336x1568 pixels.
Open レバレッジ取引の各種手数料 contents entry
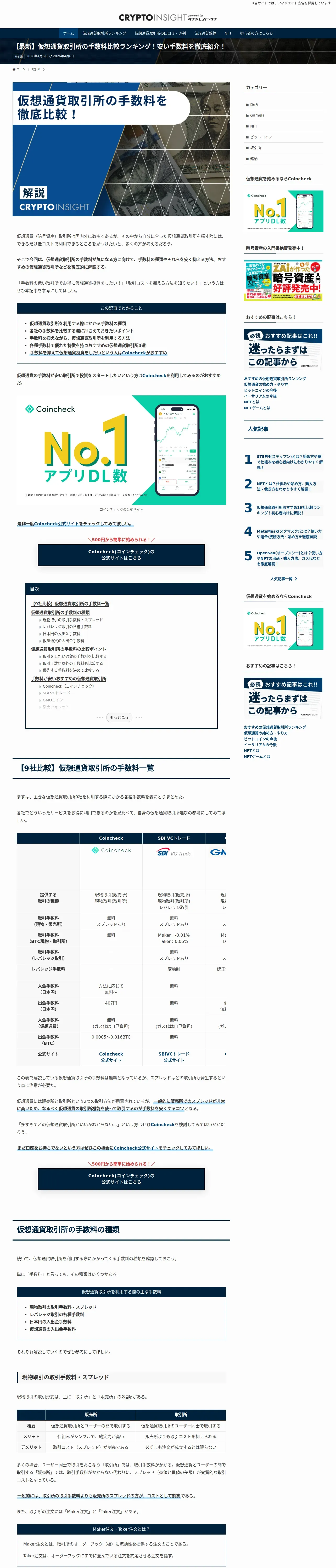click(x=67, y=626)
